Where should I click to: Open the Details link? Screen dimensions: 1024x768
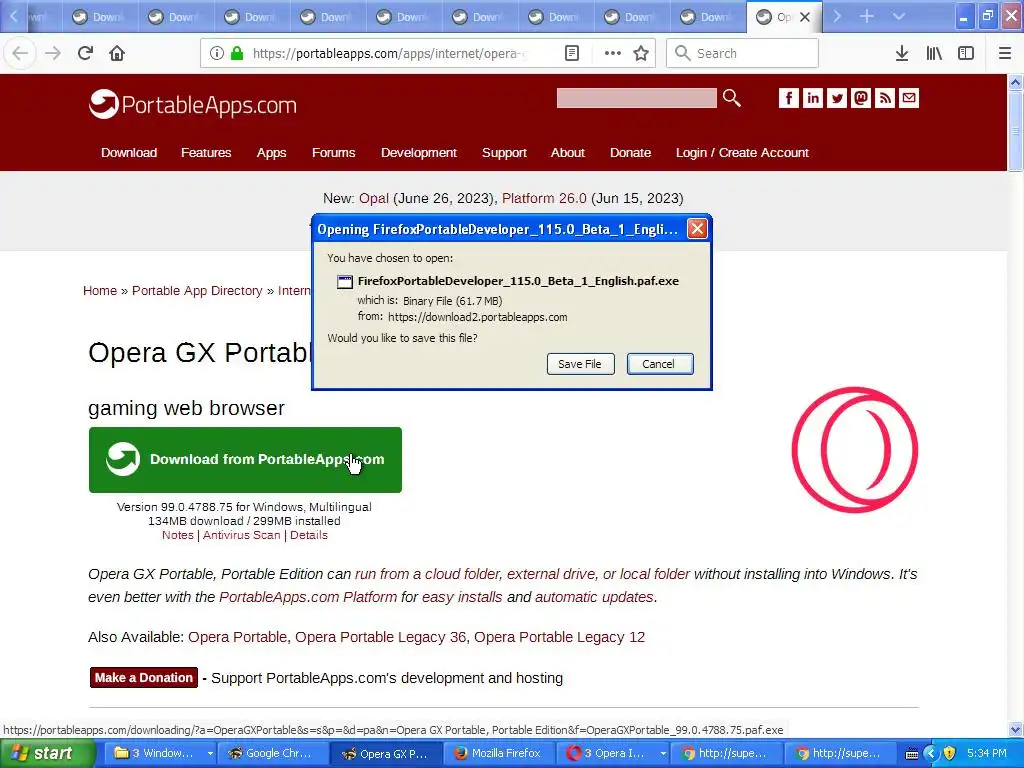(309, 535)
